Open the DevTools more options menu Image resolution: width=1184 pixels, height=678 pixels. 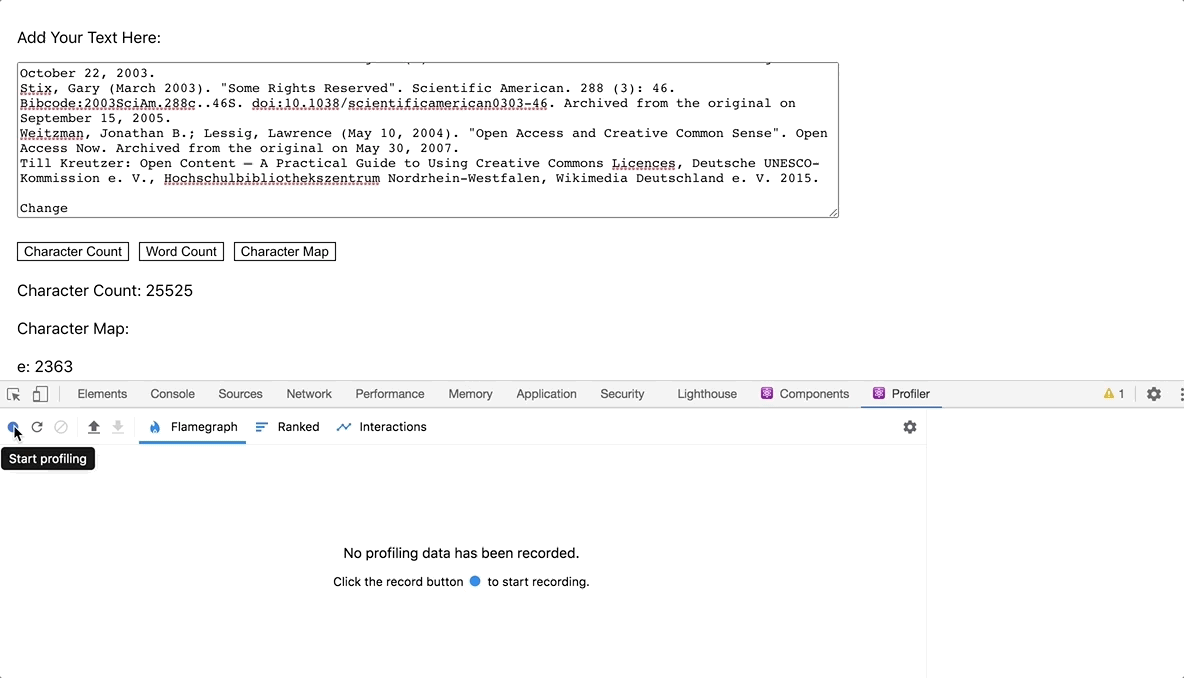(1180, 394)
